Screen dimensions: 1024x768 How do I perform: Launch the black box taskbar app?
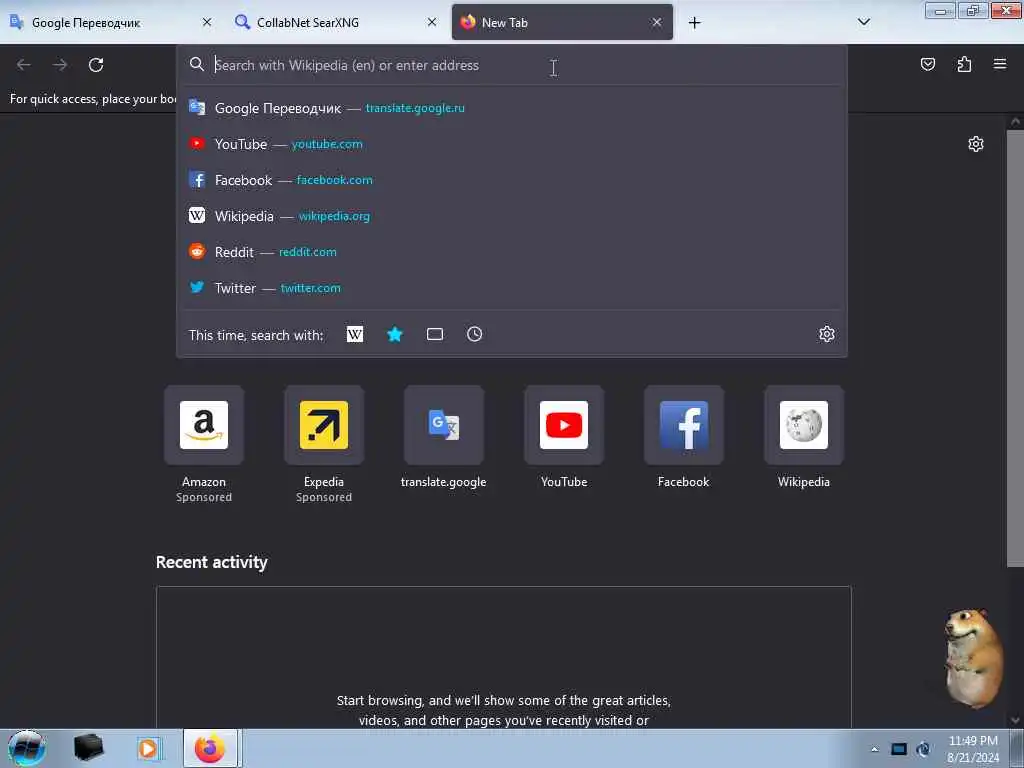(88, 748)
